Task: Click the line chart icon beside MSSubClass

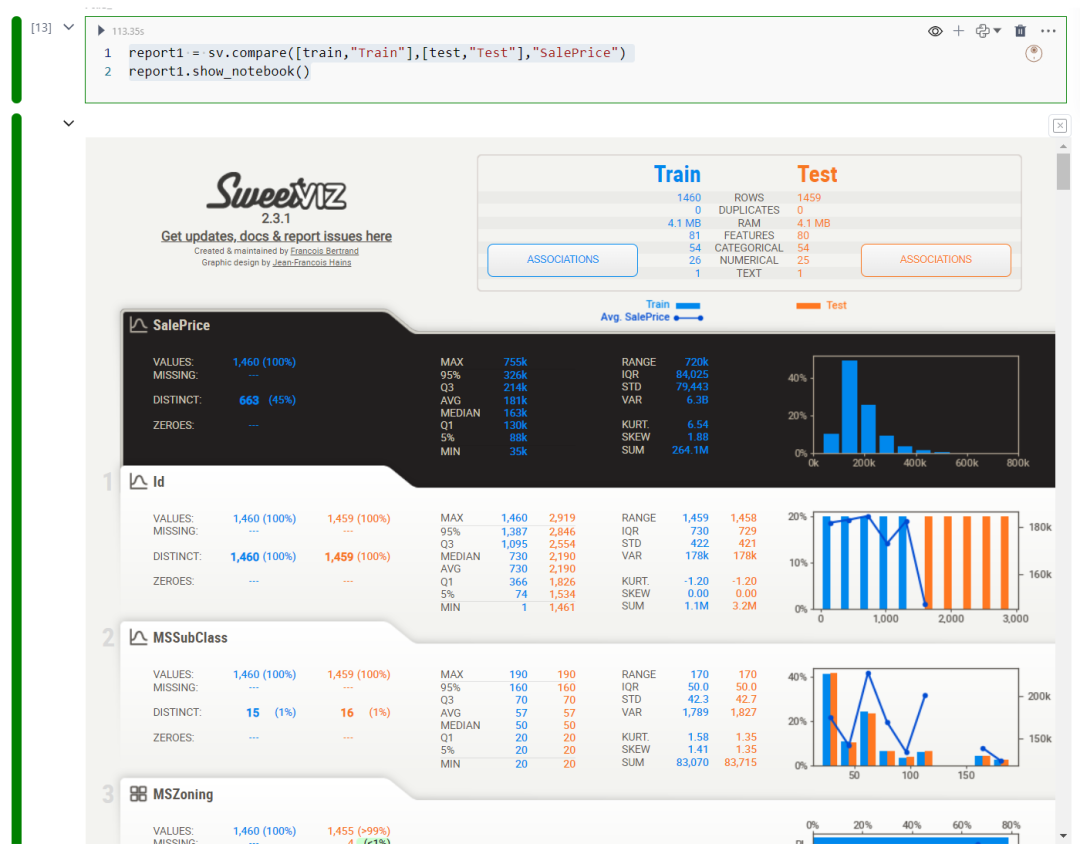Action: pos(138,638)
